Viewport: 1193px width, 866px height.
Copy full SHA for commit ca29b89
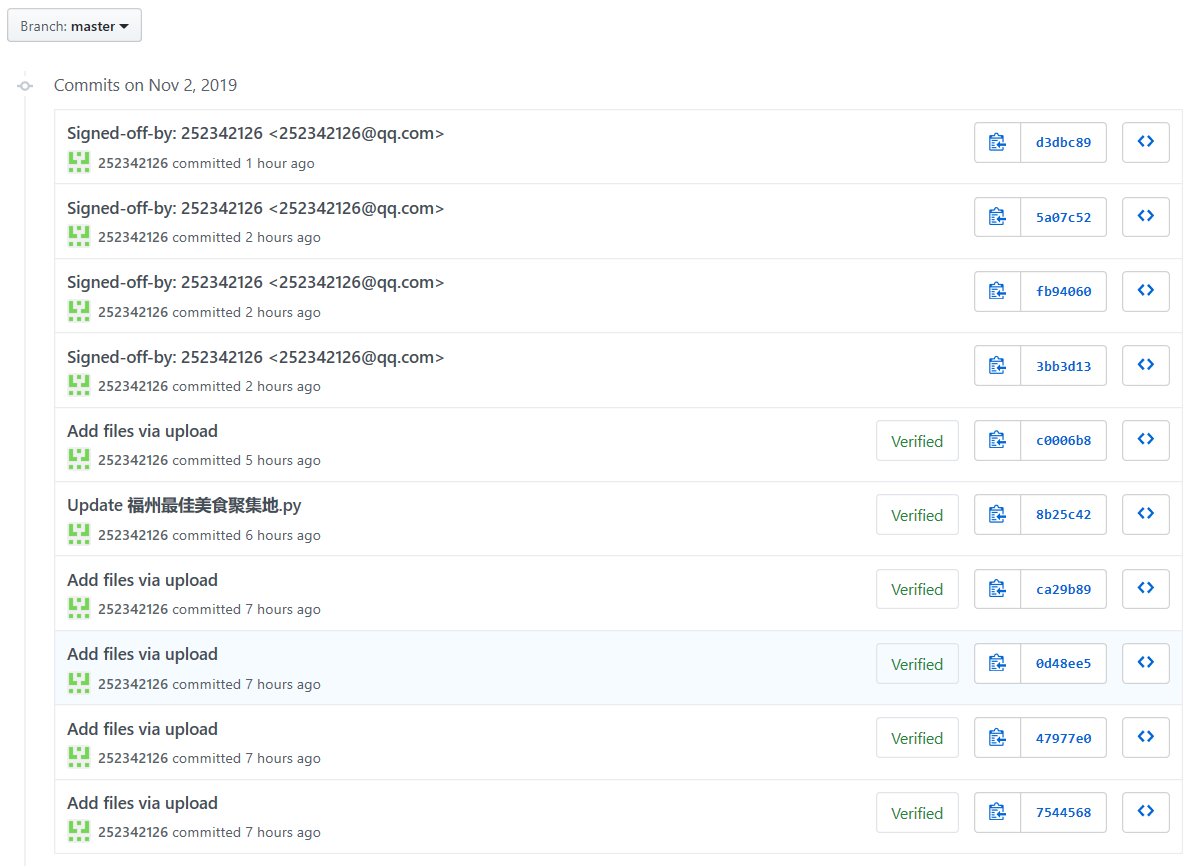997,589
